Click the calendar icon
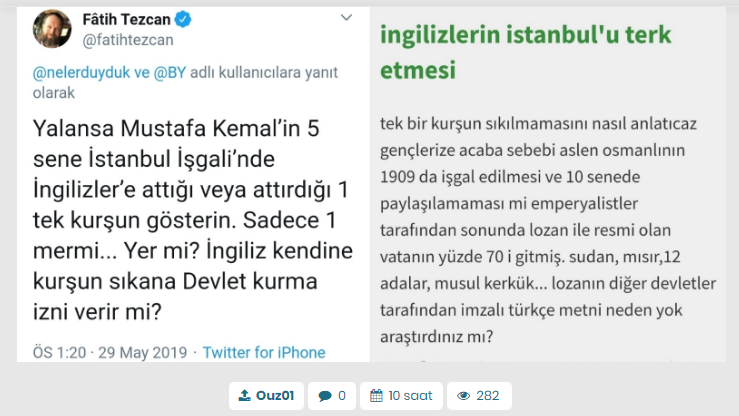Screen dimensions: 739x416 tap(376, 395)
